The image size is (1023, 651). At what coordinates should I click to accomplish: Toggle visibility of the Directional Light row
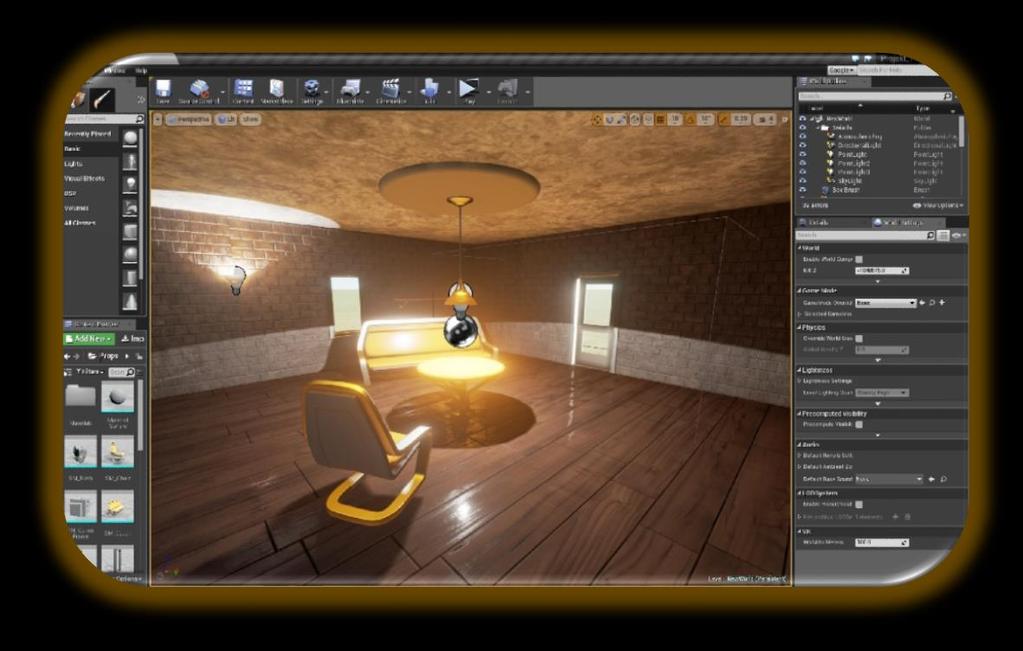tap(802, 145)
